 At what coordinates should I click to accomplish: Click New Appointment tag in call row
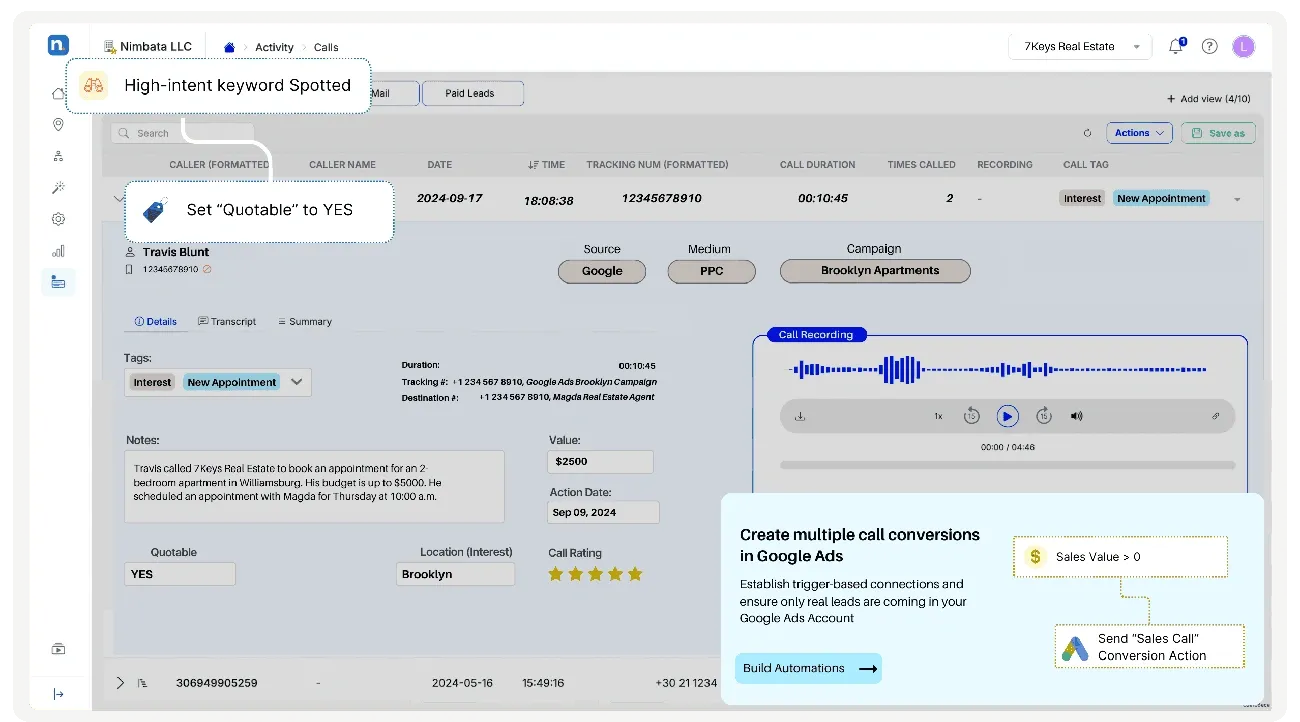point(1161,199)
